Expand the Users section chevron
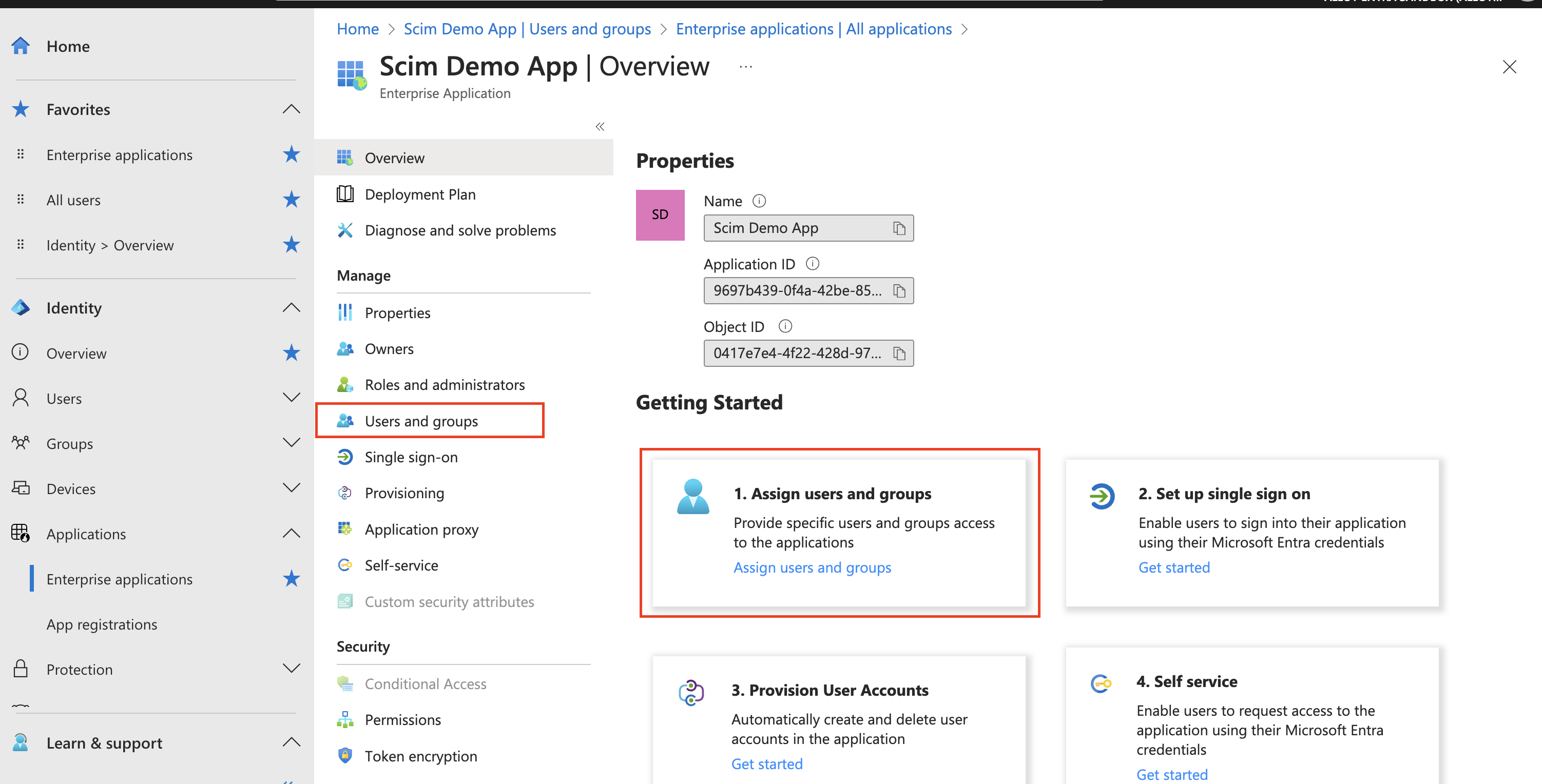The height and width of the screenshot is (784, 1542). 291,398
